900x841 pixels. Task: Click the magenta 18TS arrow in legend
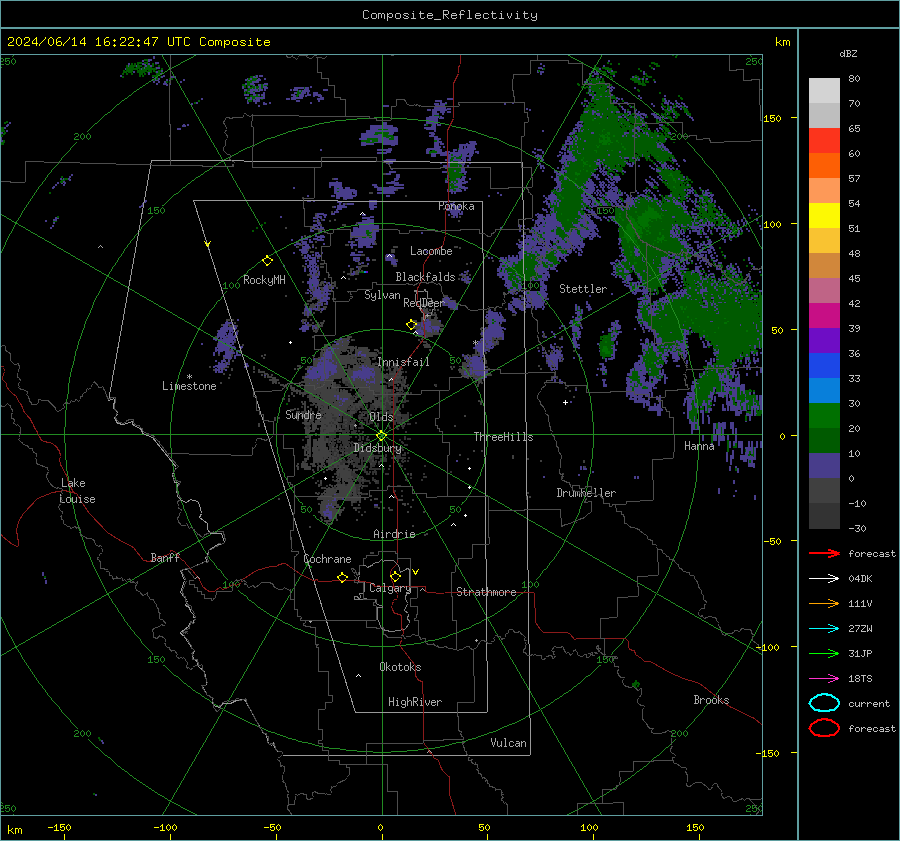(x=824, y=679)
